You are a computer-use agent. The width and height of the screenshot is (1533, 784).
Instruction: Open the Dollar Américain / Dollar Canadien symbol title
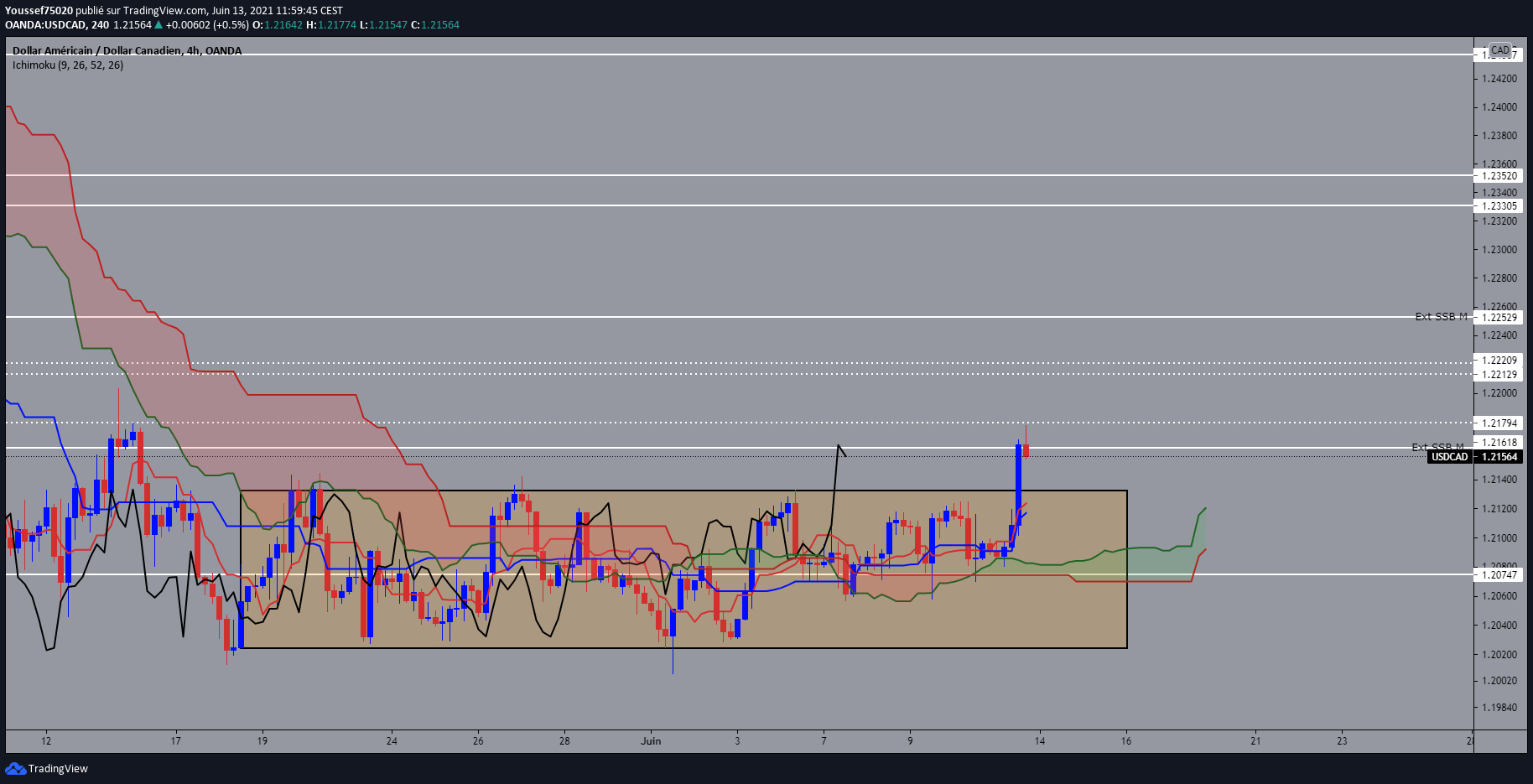pos(127,51)
